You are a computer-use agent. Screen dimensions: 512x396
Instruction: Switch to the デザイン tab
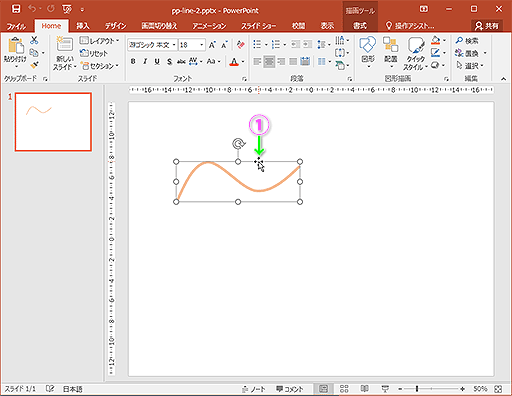click(116, 26)
